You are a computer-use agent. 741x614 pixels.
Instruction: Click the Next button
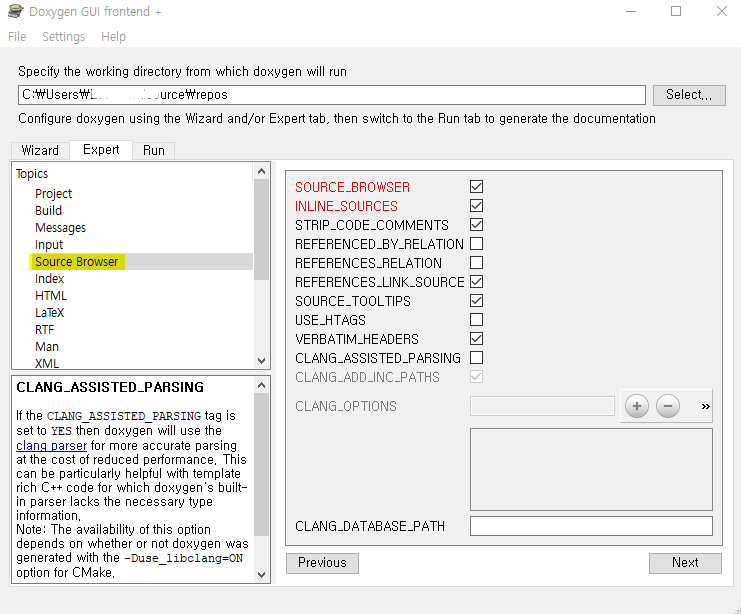click(685, 563)
